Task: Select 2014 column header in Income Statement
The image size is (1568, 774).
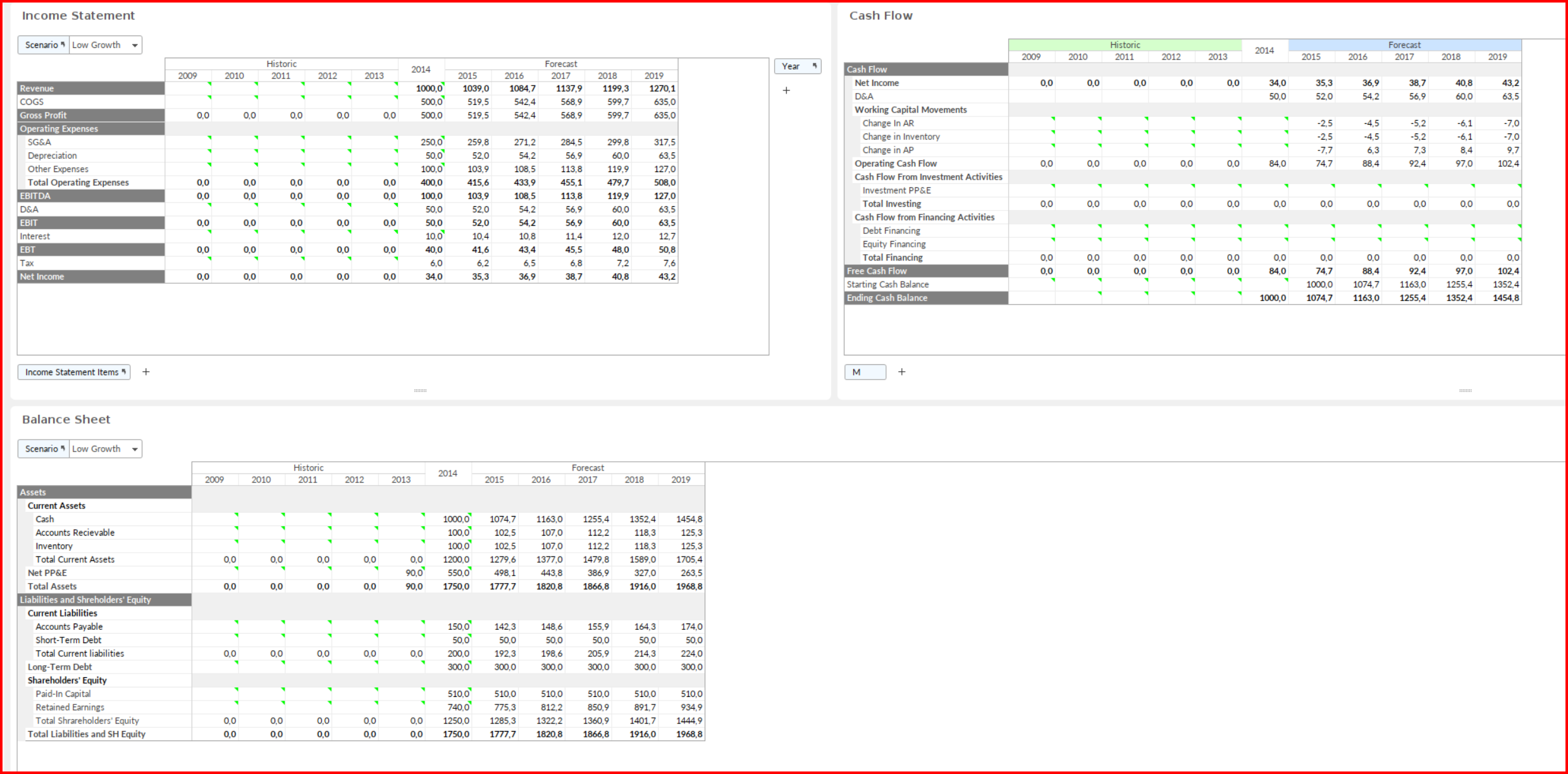Action: pos(421,70)
